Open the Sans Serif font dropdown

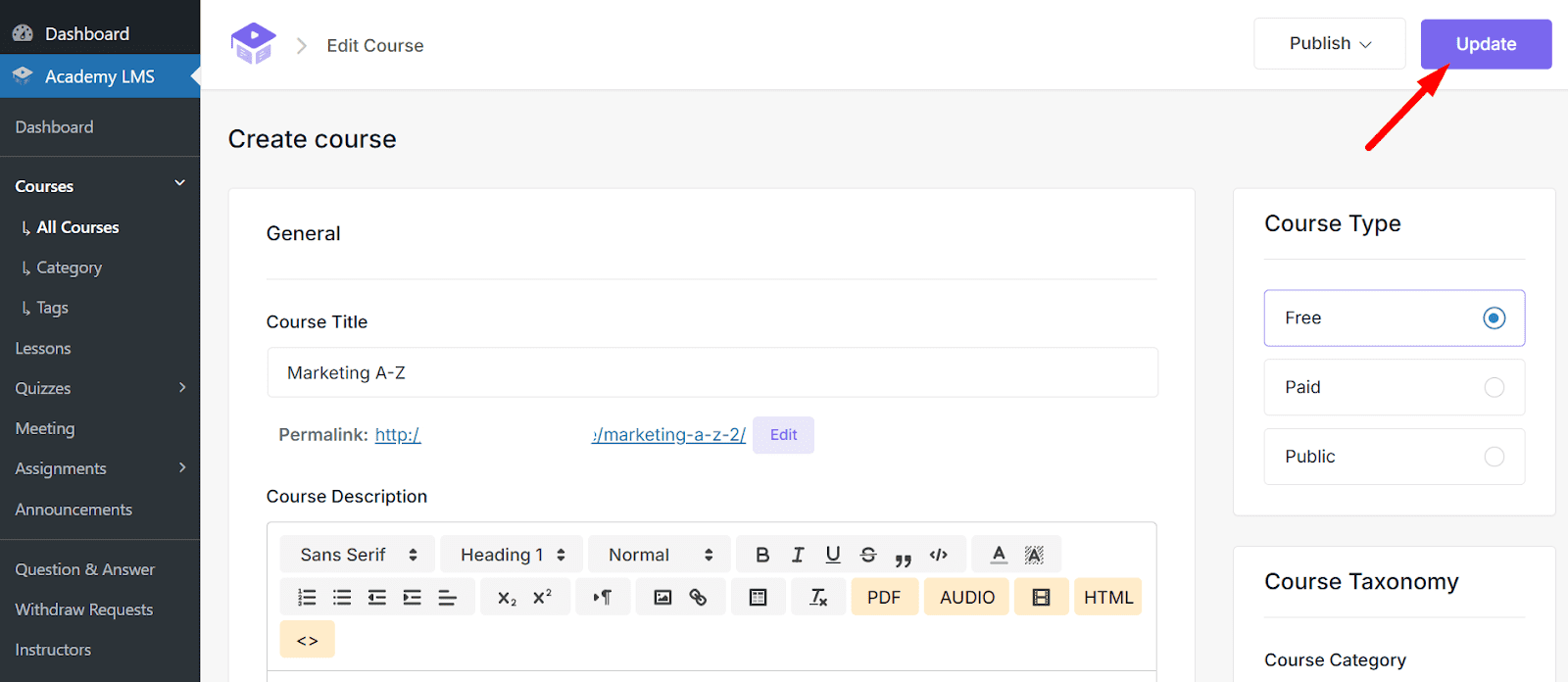pyautogui.click(x=359, y=555)
